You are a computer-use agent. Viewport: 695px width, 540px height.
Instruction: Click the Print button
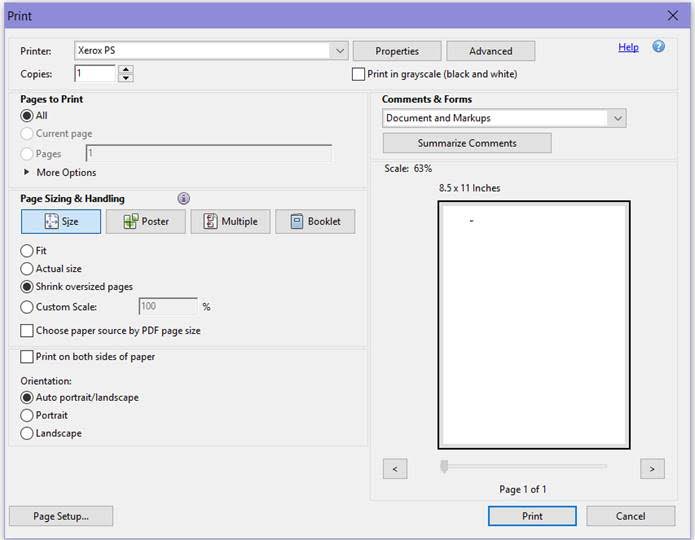[532, 516]
